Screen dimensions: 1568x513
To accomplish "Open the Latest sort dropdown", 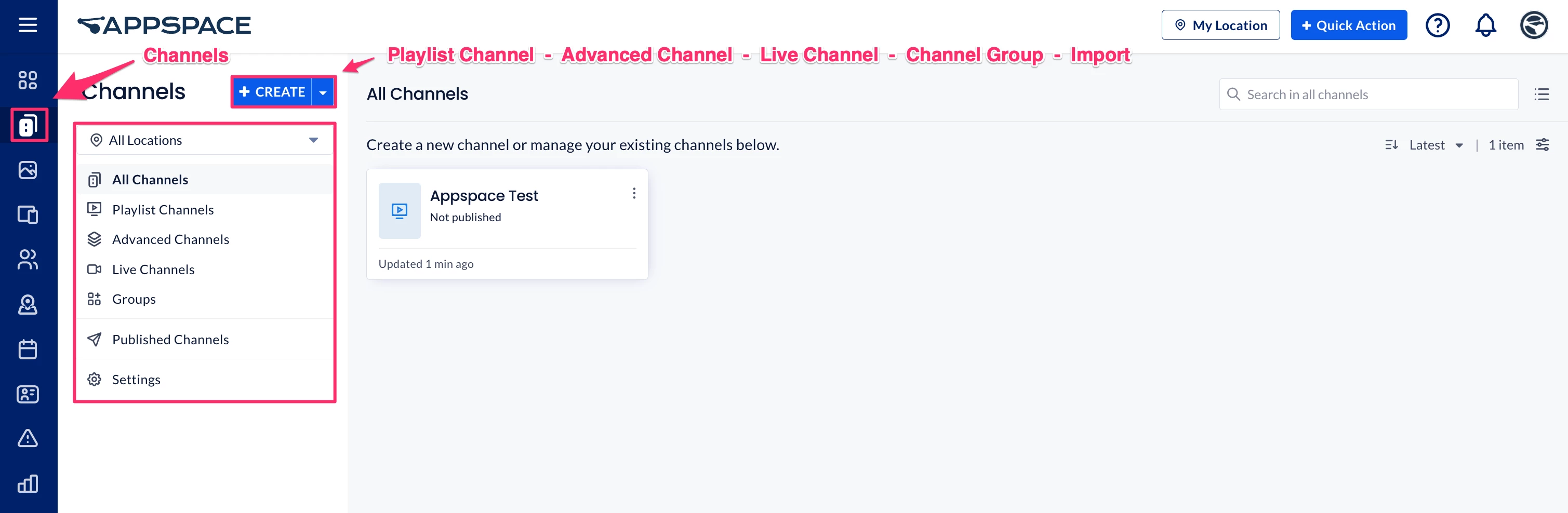I will 1436,145.
